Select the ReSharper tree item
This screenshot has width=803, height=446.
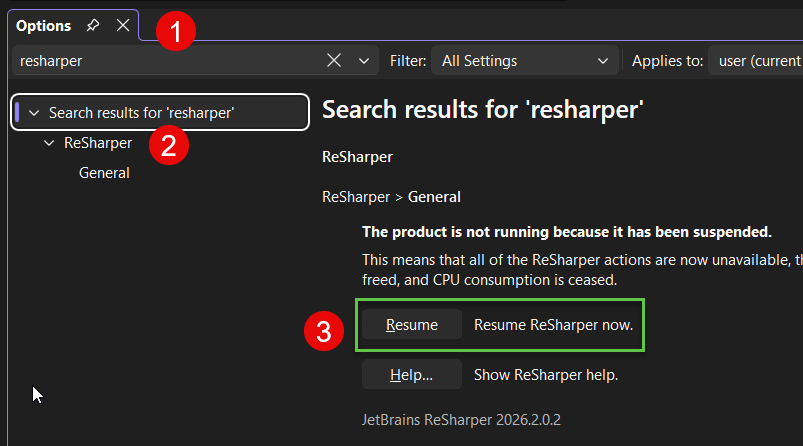[x=98, y=143]
